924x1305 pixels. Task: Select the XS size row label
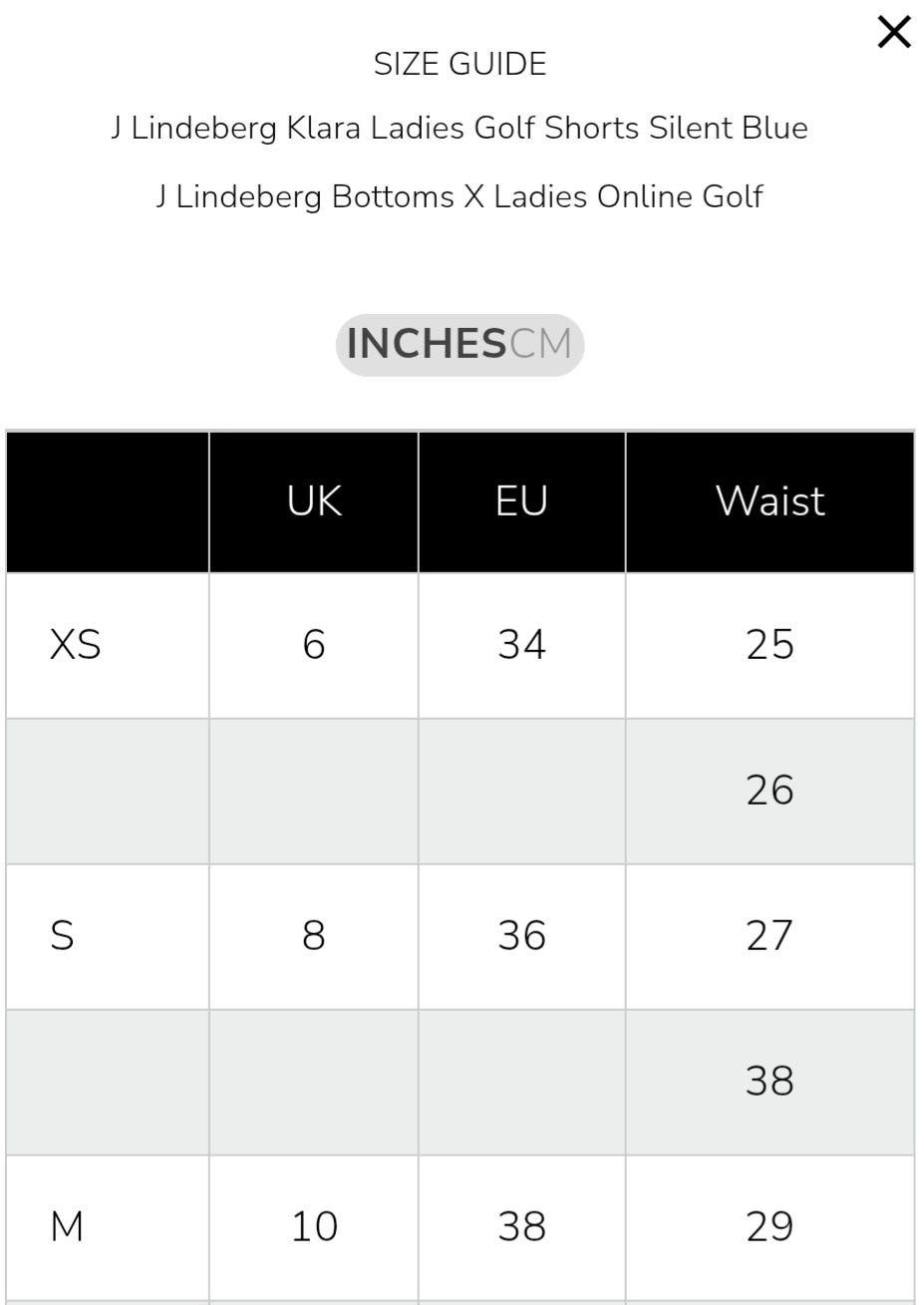pos(76,645)
